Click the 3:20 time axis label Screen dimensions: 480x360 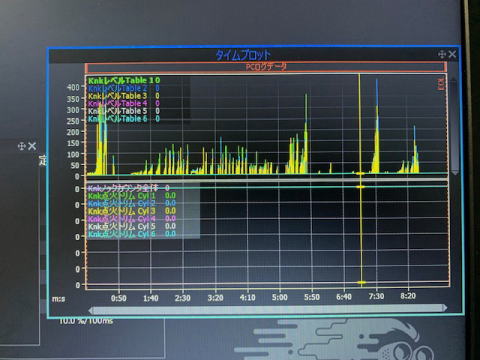tap(215, 297)
